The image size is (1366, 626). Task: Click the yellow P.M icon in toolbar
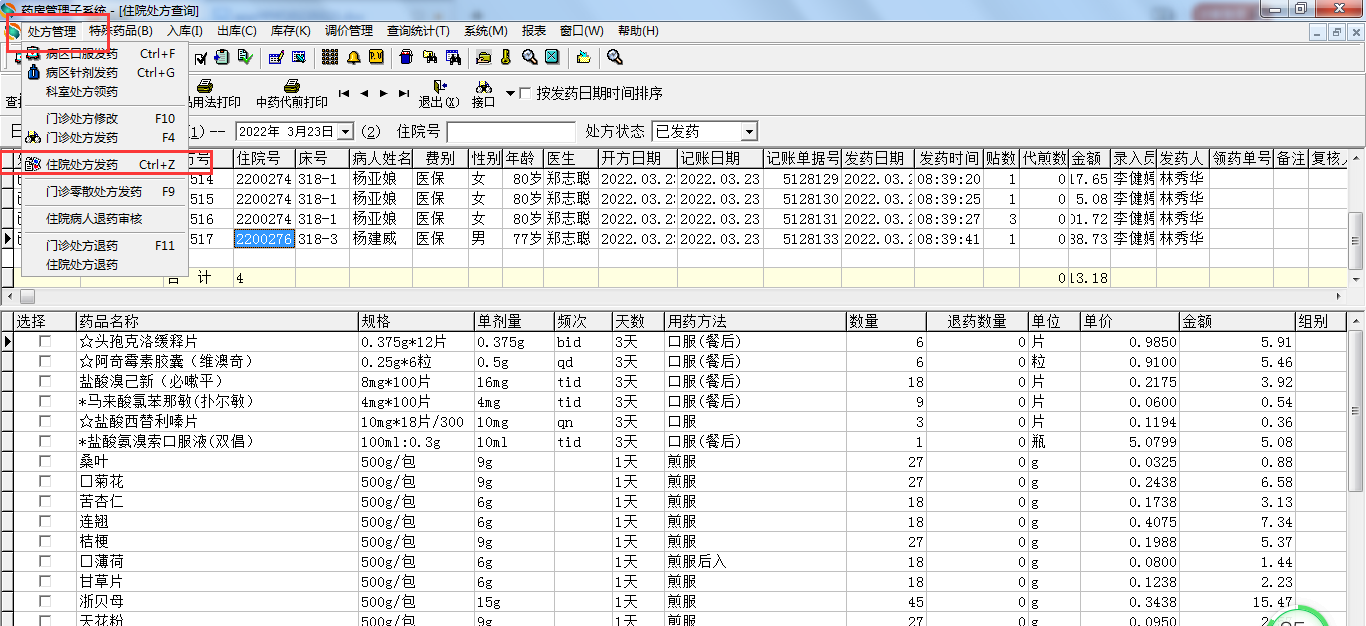pos(377,57)
